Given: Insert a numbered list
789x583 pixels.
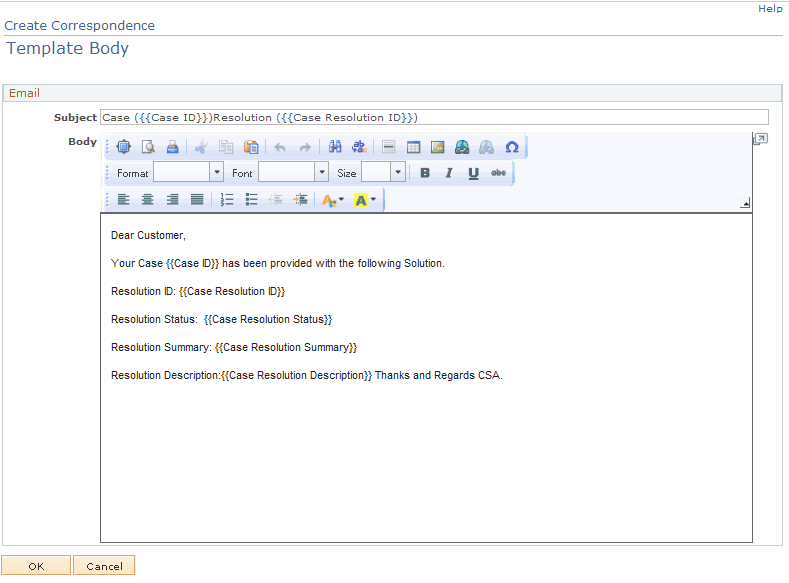Looking at the screenshot, I should tap(226, 200).
